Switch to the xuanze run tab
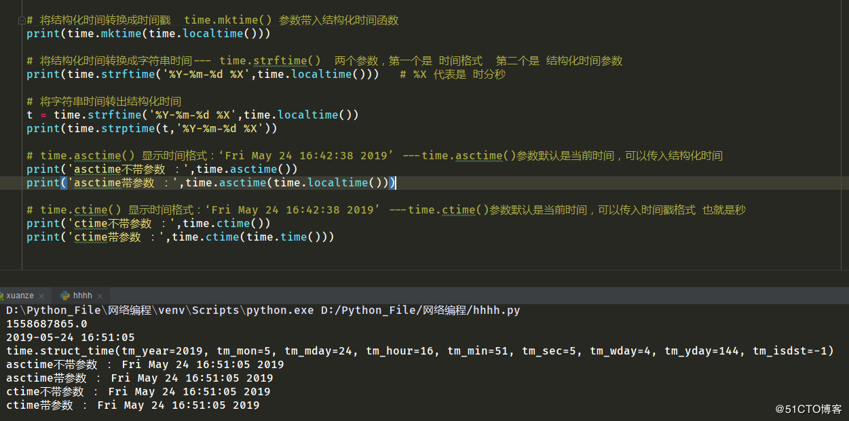 click(x=19, y=296)
